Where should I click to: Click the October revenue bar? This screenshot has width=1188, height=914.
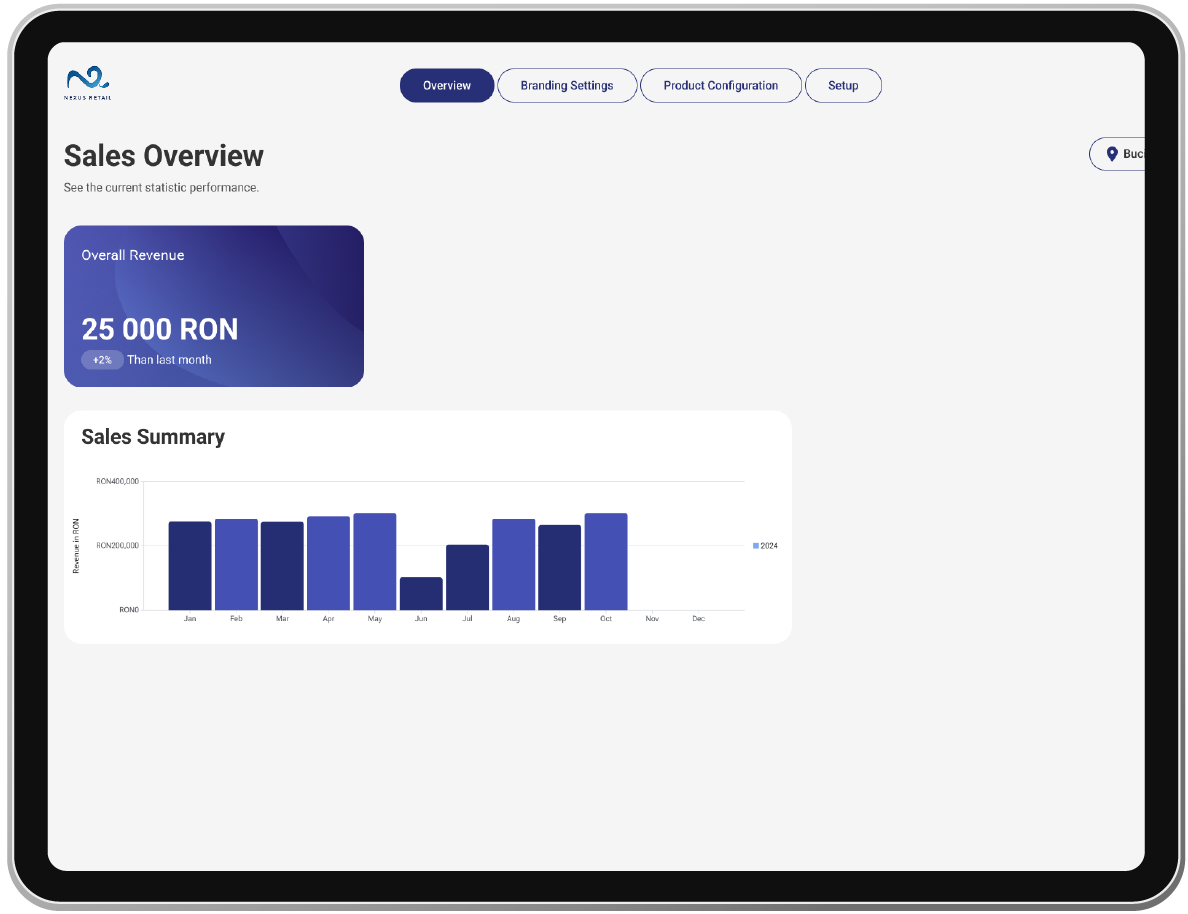click(606, 562)
